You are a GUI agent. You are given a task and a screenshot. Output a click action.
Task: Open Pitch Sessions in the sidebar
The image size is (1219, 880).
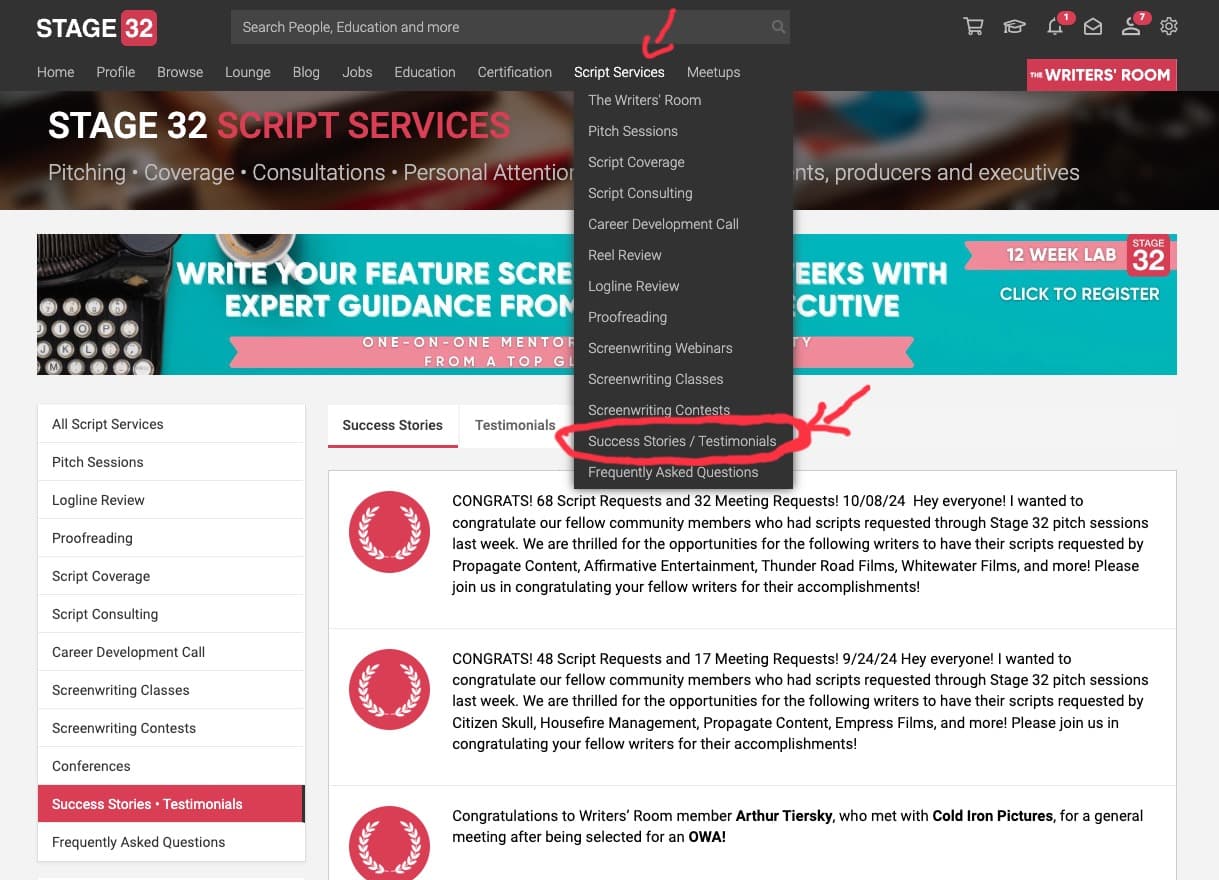[171, 462]
